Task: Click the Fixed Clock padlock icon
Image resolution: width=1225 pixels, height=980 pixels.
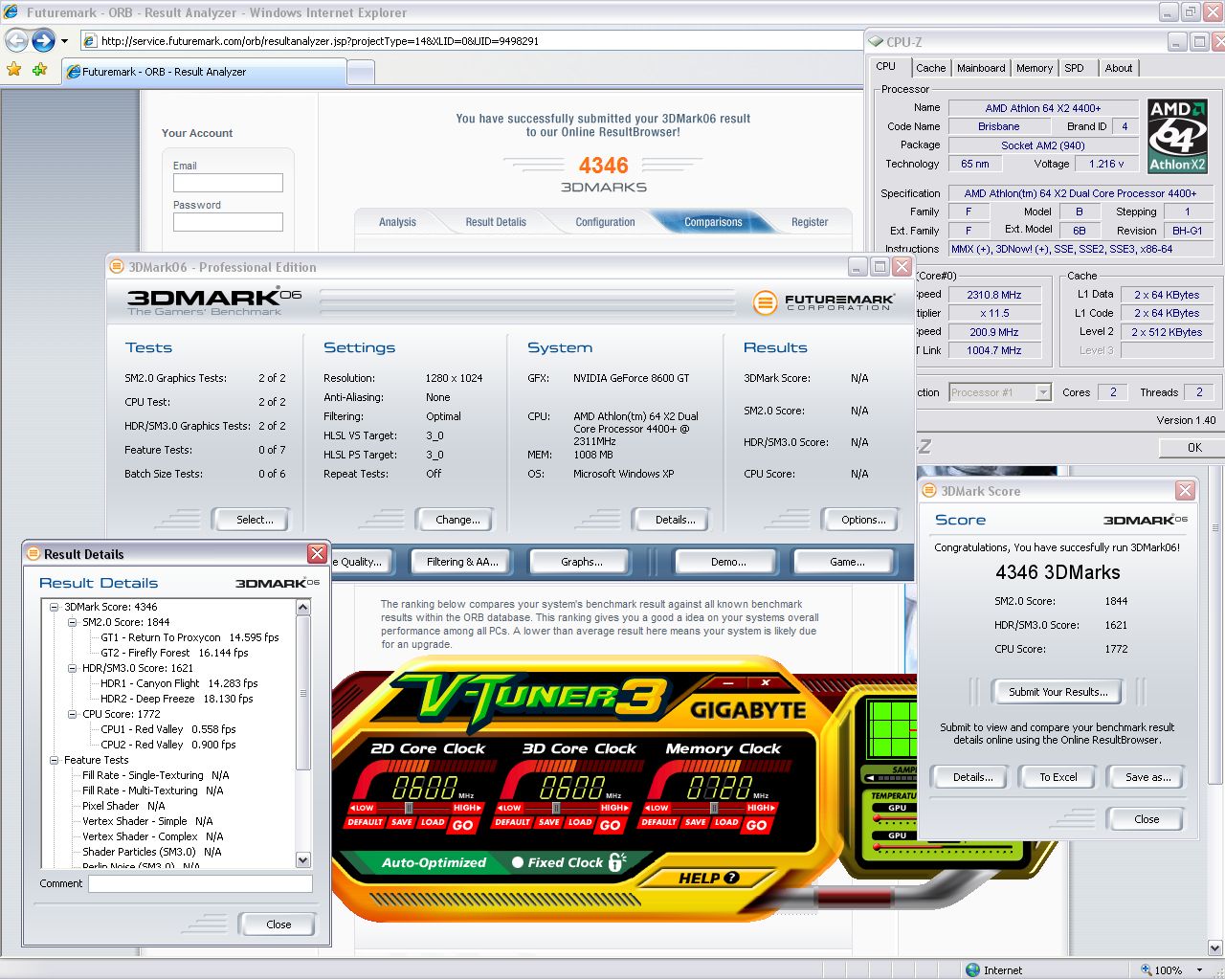Action: pos(617,861)
